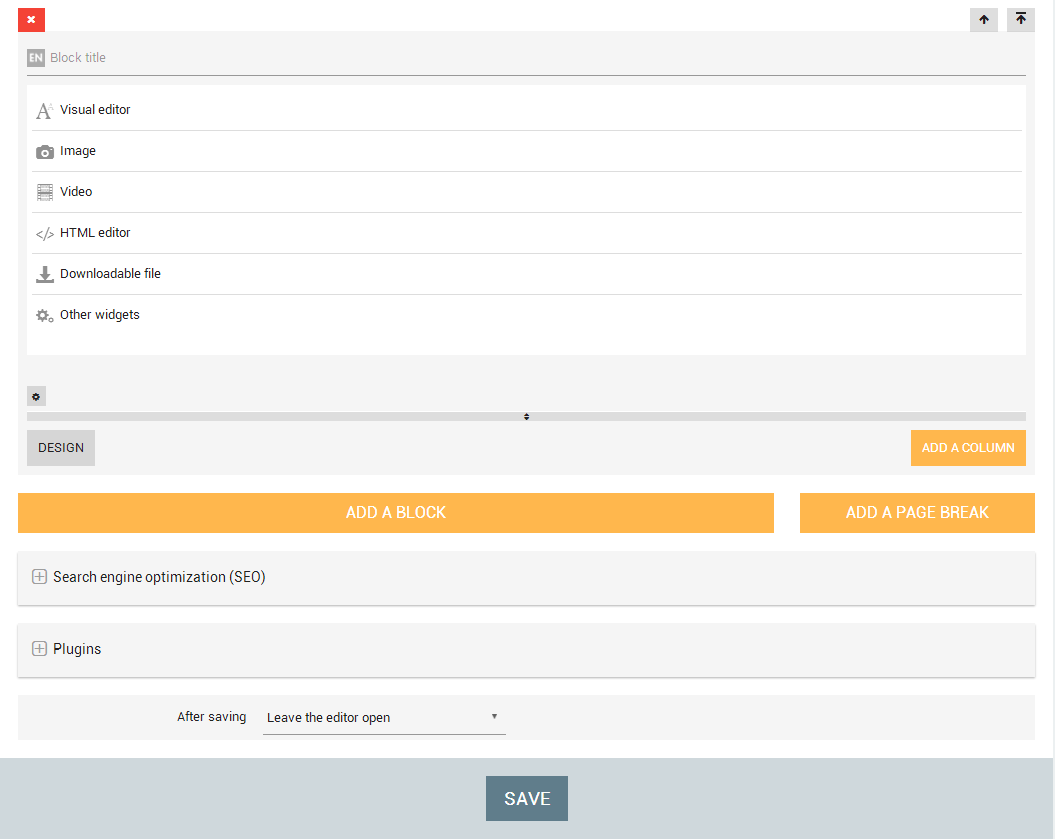Select the Visual editor widget

(x=95, y=110)
